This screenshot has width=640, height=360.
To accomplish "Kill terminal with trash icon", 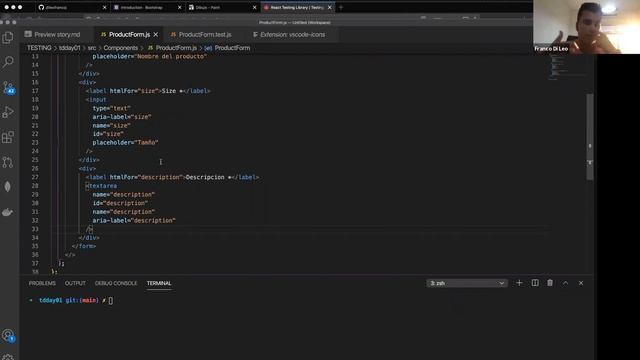I will pyautogui.click(x=550, y=283).
